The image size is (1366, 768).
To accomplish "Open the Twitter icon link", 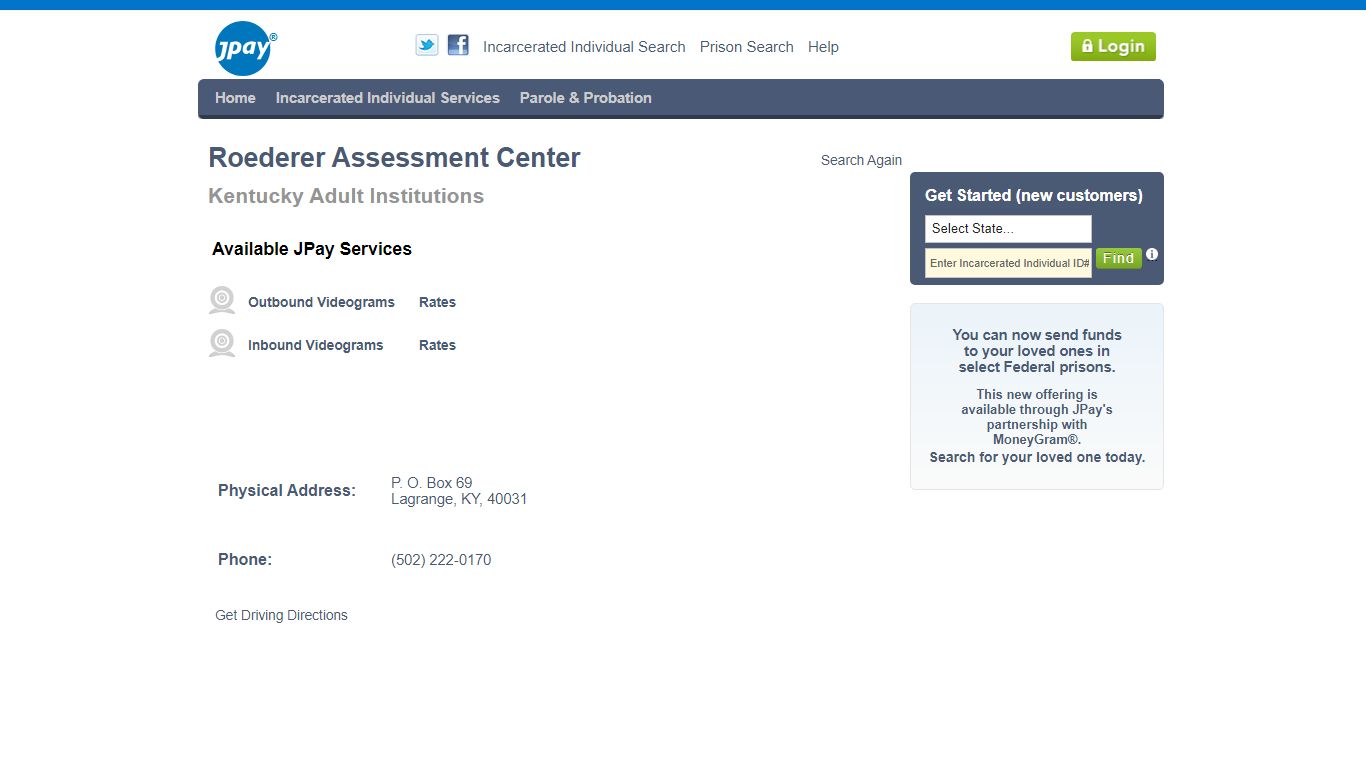I will tap(427, 45).
